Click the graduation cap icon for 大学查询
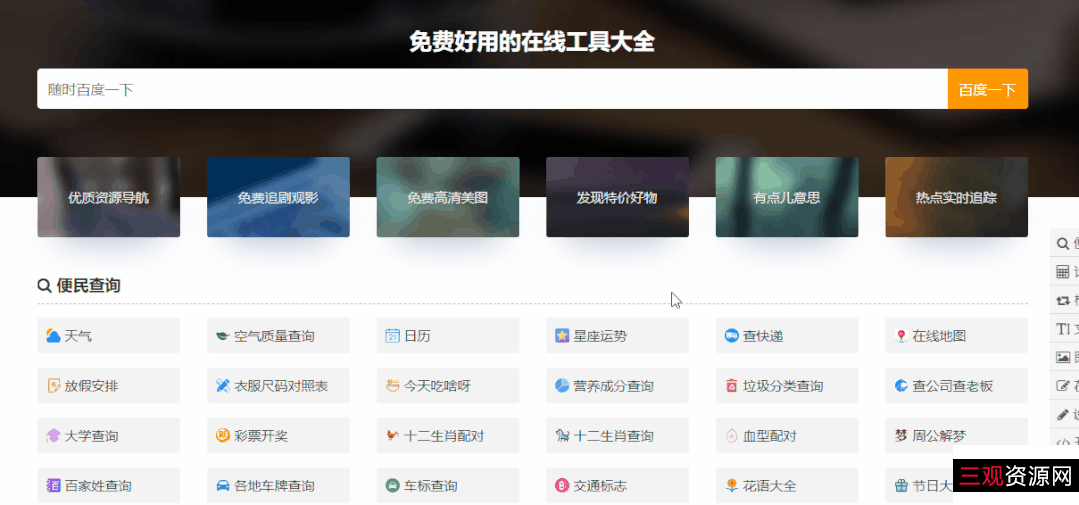 tap(53, 436)
